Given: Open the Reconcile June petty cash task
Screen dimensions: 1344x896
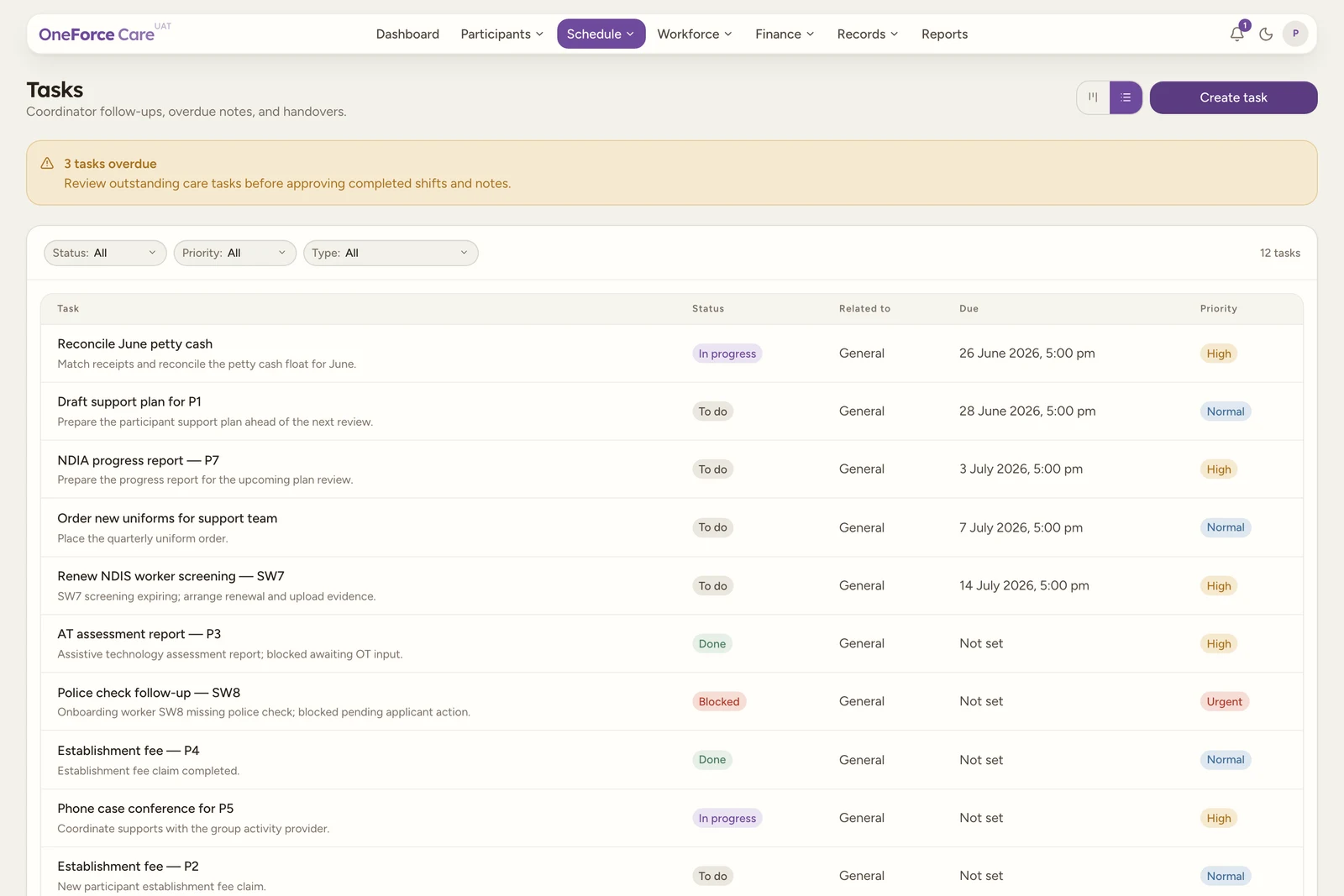Looking at the screenshot, I should click(x=134, y=343).
